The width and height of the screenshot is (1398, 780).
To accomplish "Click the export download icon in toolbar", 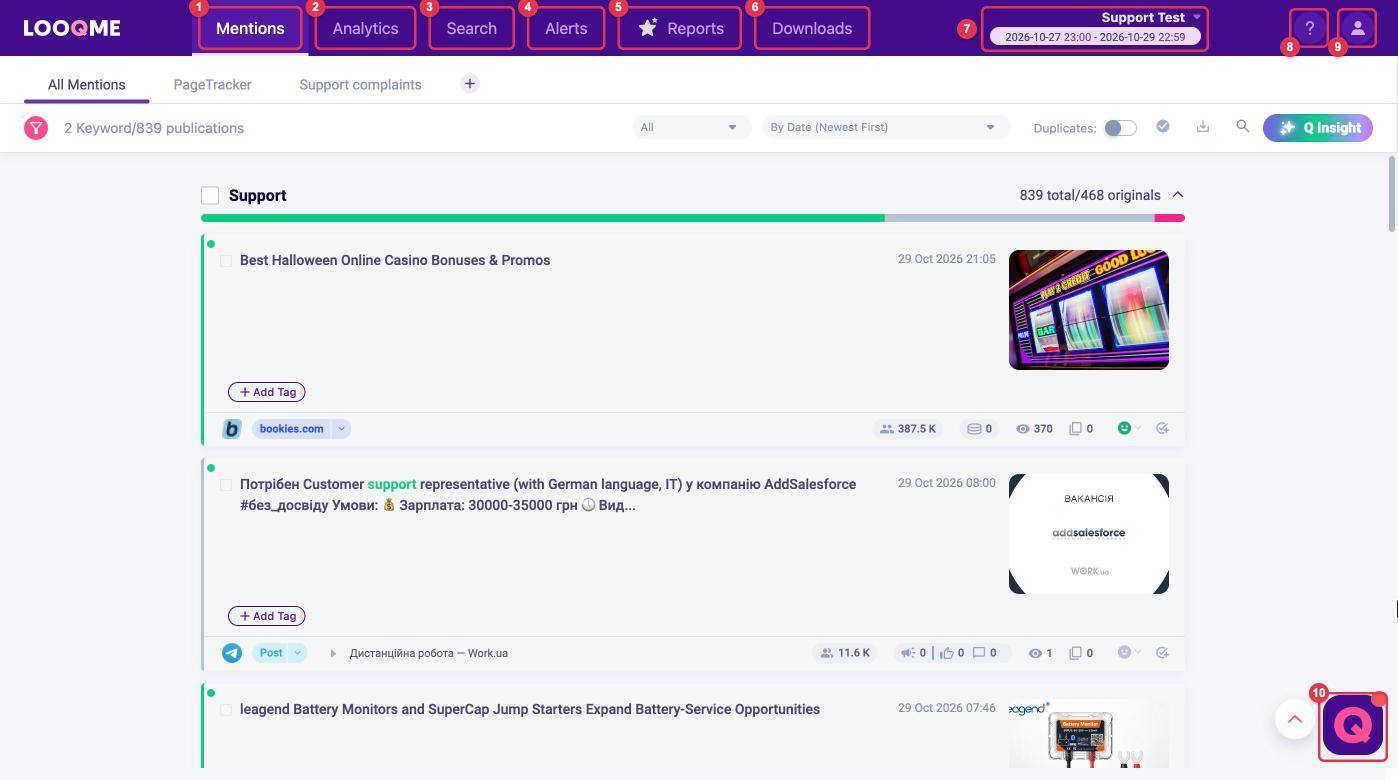I will pyautogui.click(x=1203, y=127).
